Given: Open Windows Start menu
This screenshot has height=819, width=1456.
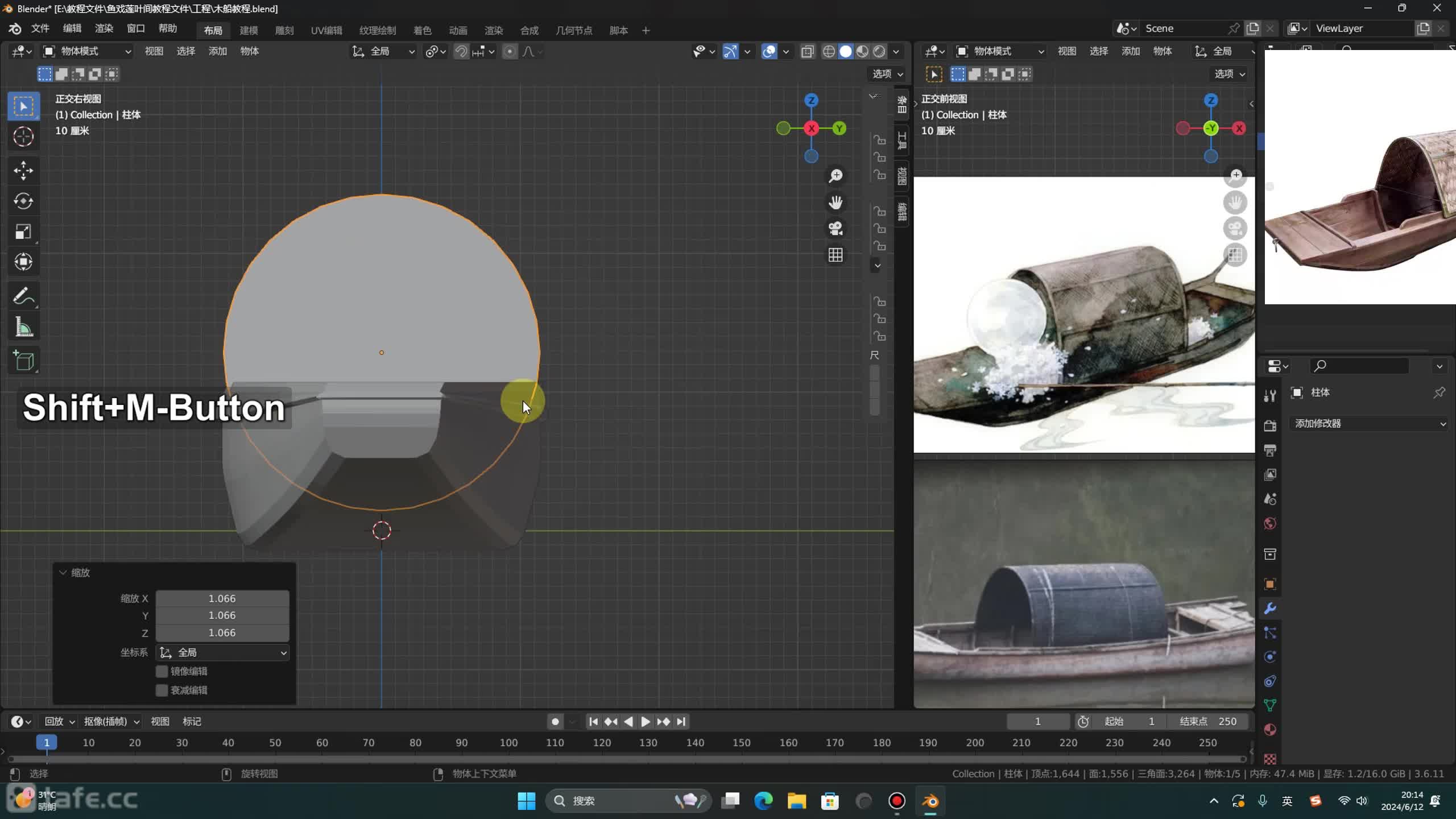Looking at the screenshot, I should coord(527,801).
